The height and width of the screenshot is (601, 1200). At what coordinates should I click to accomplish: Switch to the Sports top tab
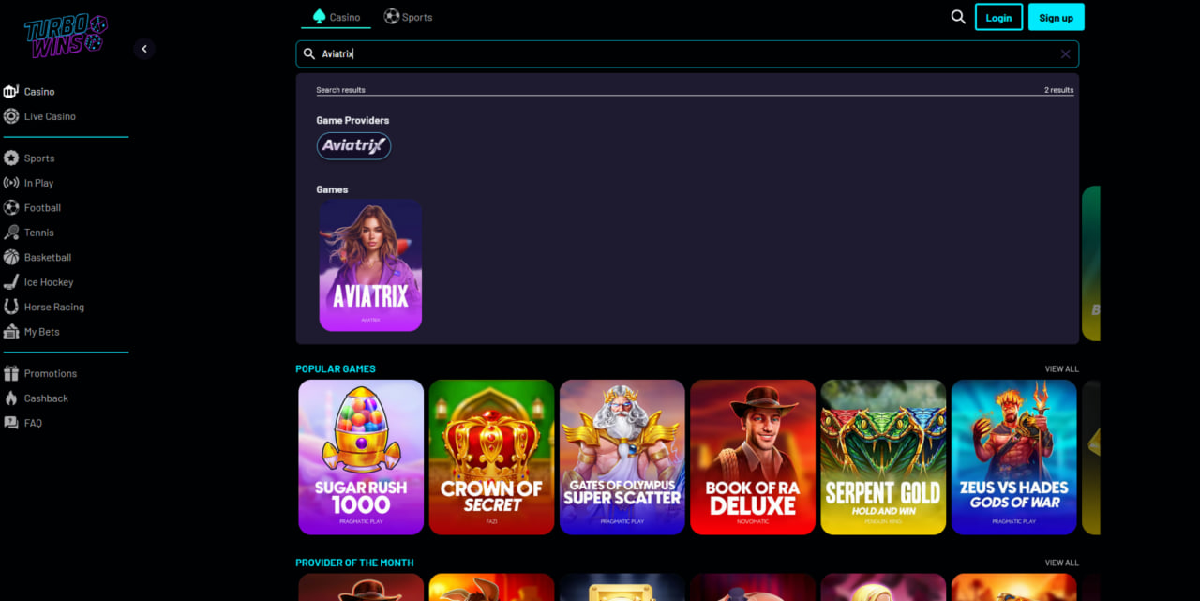[x=408, y=17]
